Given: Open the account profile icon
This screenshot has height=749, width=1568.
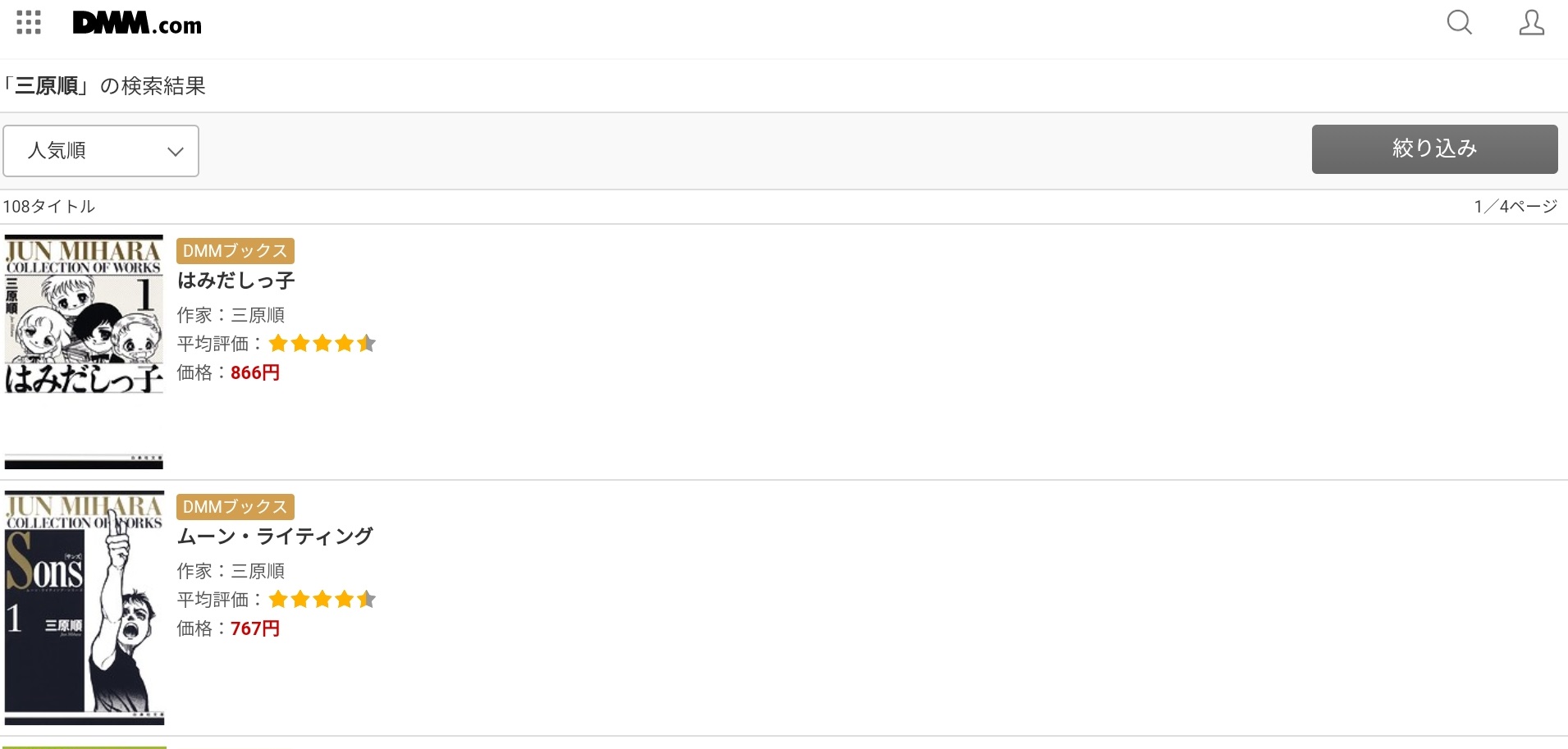Looking at the screenshot, I should (1531, 23).
